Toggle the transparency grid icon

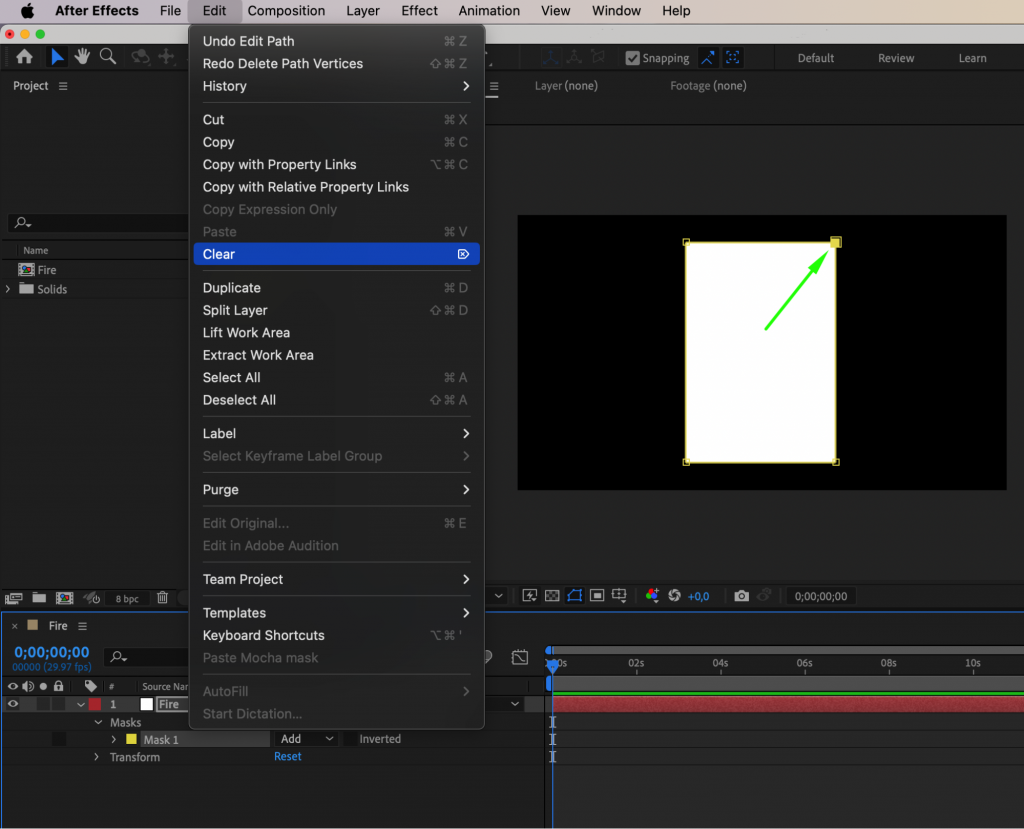[x=552, y=596]
